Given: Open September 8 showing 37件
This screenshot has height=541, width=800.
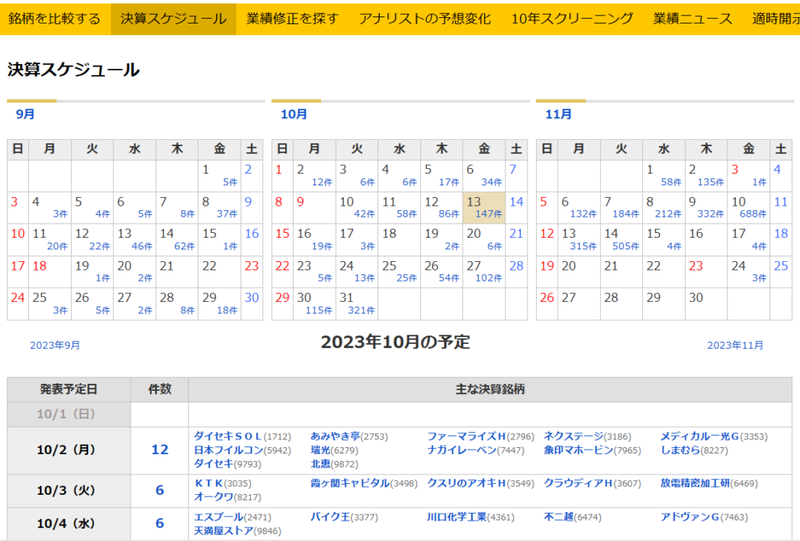Looking at the screenshot, I should [227, 214].
